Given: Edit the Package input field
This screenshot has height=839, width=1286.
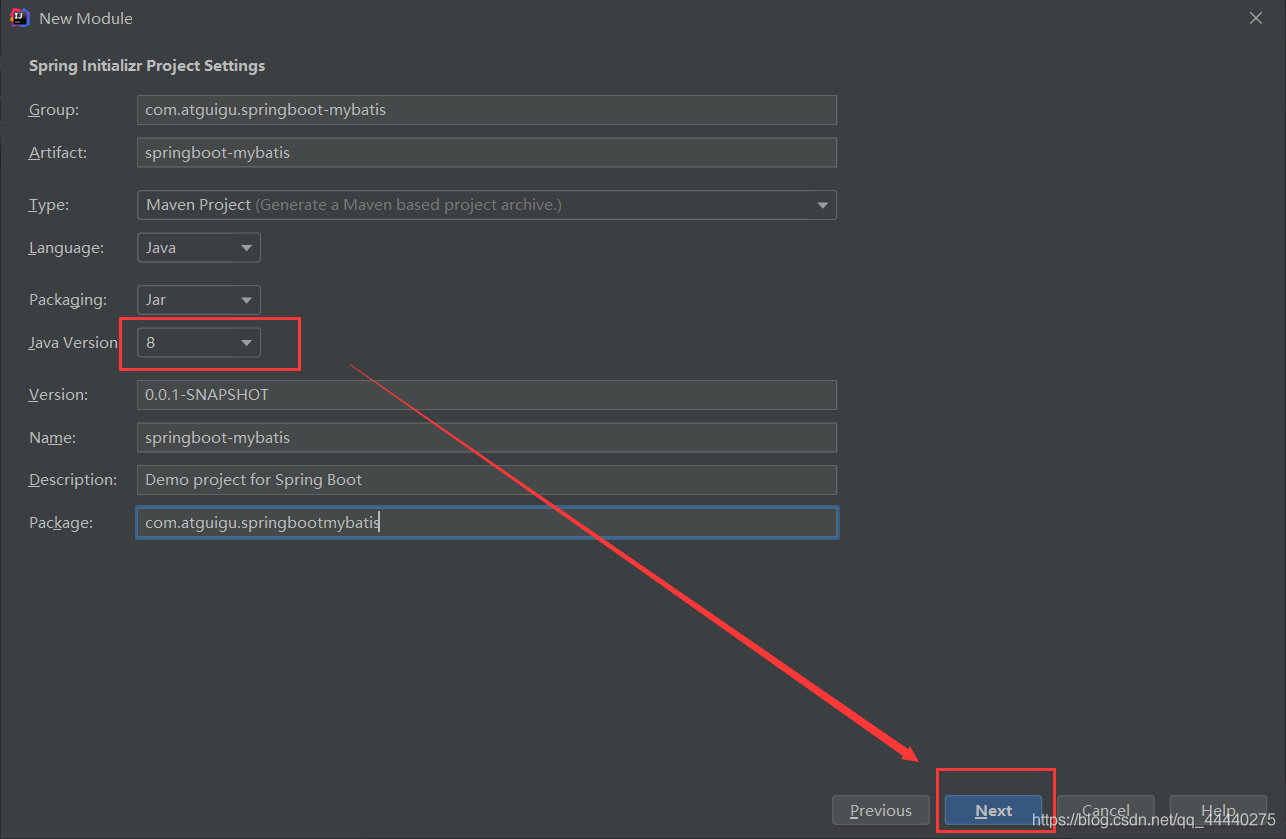Looking at the screenshot, I should 486,522.
